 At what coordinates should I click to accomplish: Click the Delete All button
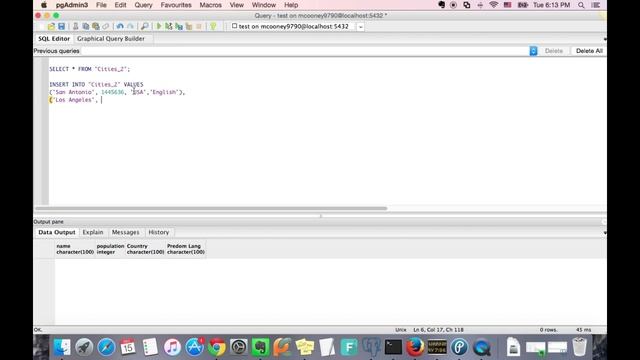click(589, 51)
